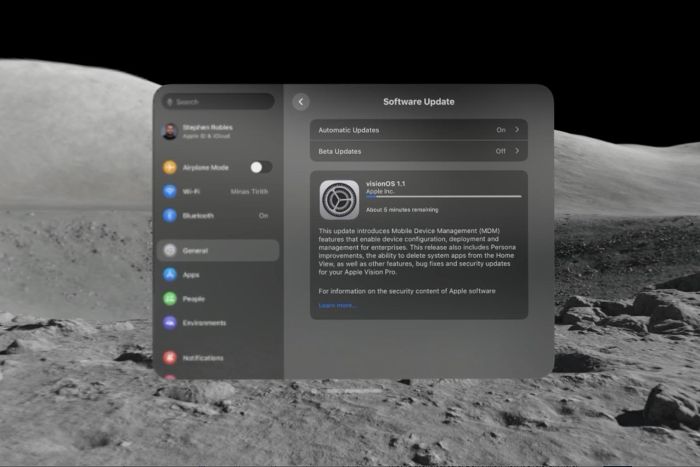Image resolution: width=700 pixels, height=467 pixels.
Task: Go back using the back arrow button
Action: point(301,102)
